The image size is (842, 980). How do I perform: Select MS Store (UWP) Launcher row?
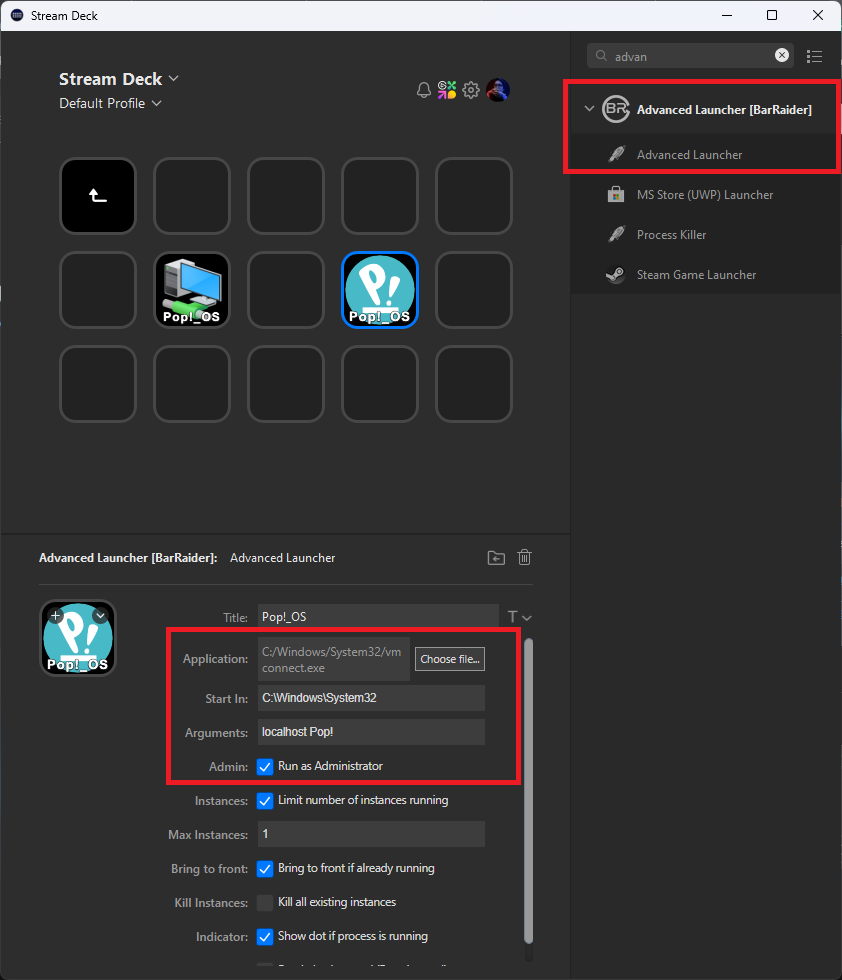(706, 194)
